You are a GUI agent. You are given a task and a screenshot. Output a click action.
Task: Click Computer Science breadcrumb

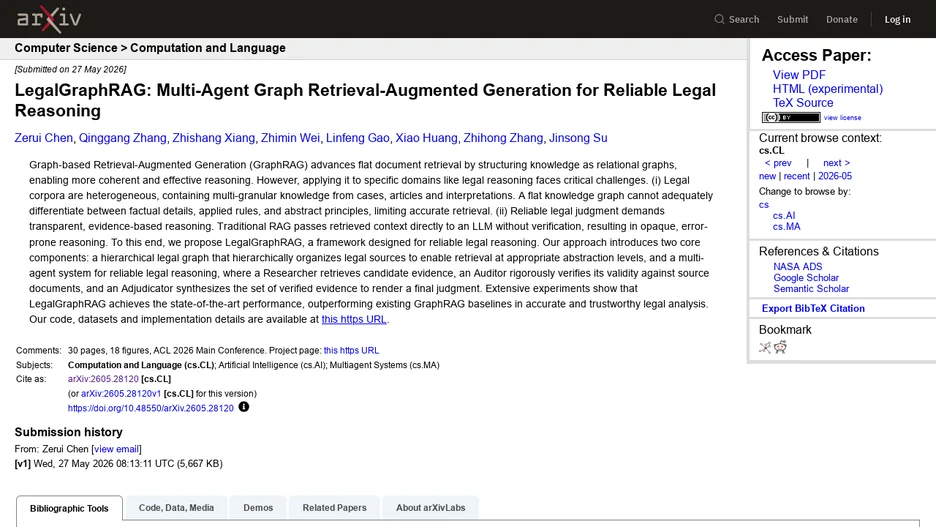(x=66, y=48)
